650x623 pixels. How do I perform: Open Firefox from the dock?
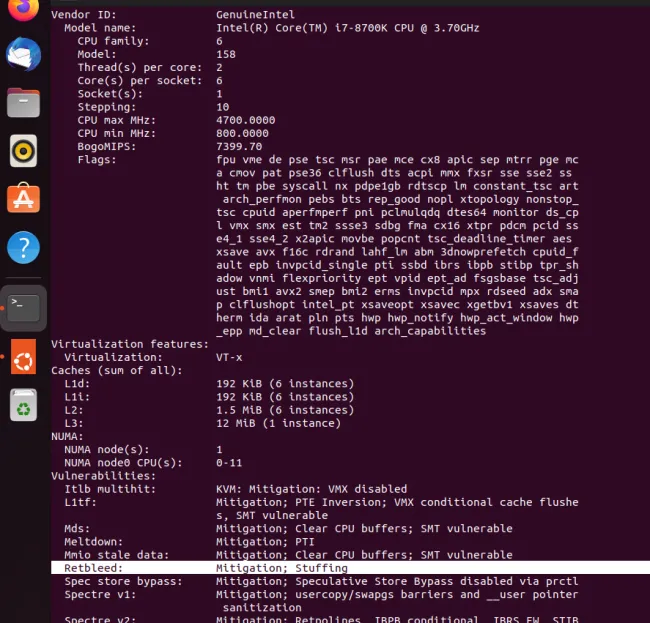pyautogui.click(x=23, y=9)
